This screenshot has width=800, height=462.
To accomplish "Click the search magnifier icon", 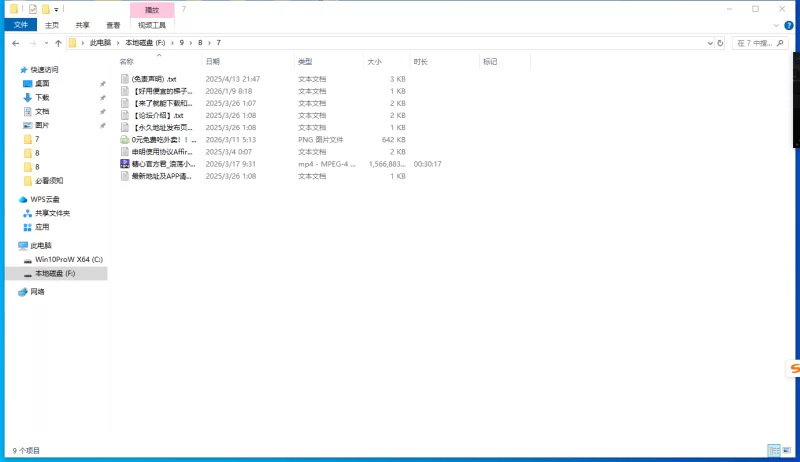I will [780, 43].
